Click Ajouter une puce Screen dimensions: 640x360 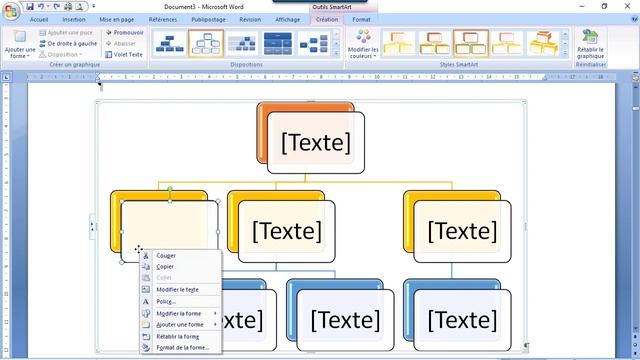(x=66, y=32)
